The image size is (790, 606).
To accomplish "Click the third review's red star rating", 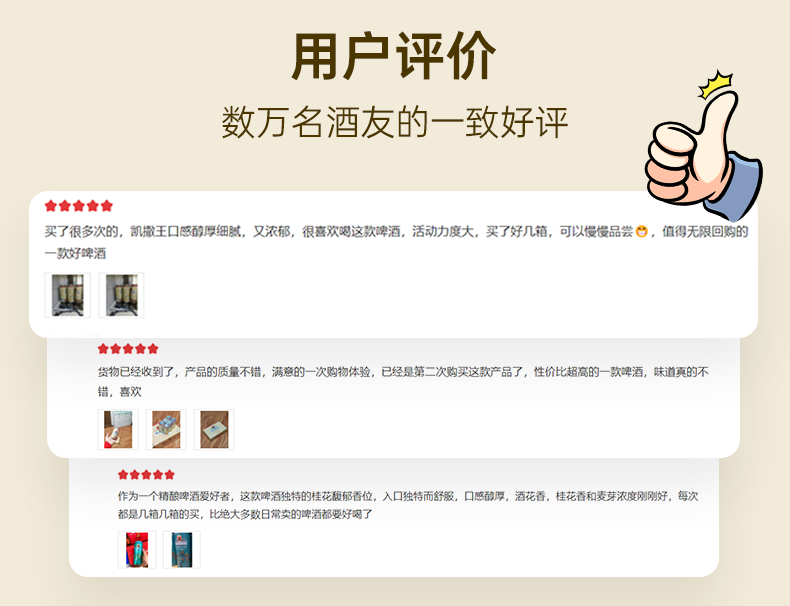I will tap(146, 475).
